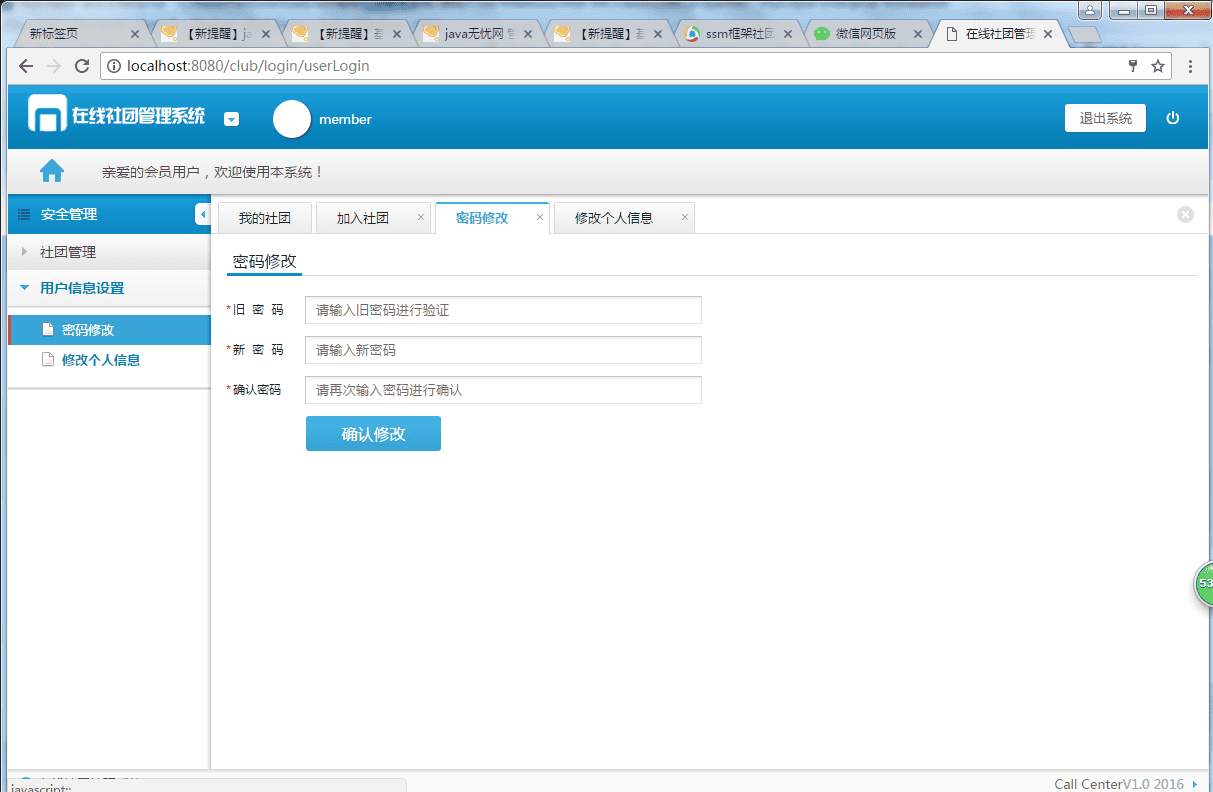Open the dropdown arrow beside the system title
This screenshot has width=1213, height=792.
231,119
